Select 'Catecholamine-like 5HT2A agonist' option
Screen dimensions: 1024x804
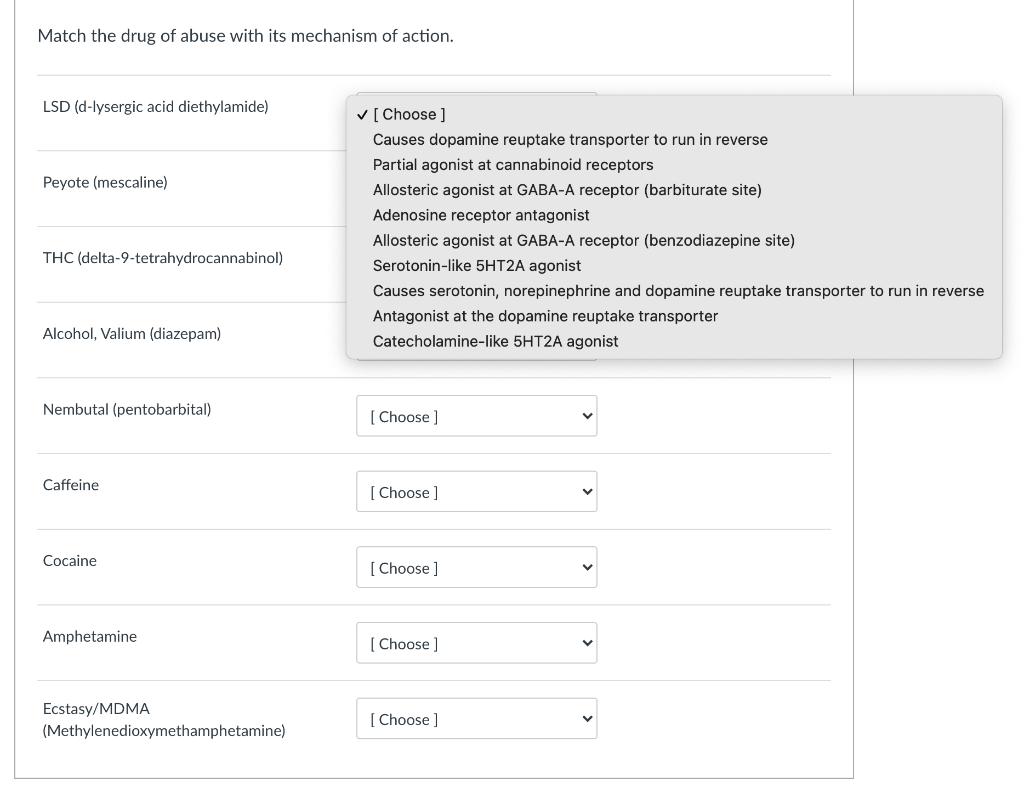click(495, 341)
